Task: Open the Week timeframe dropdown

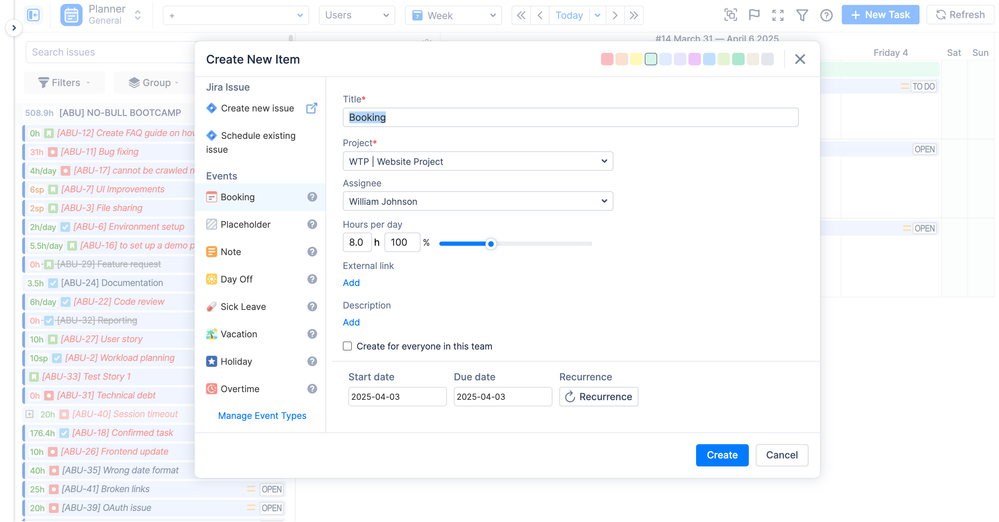Action: pos(453,15)
